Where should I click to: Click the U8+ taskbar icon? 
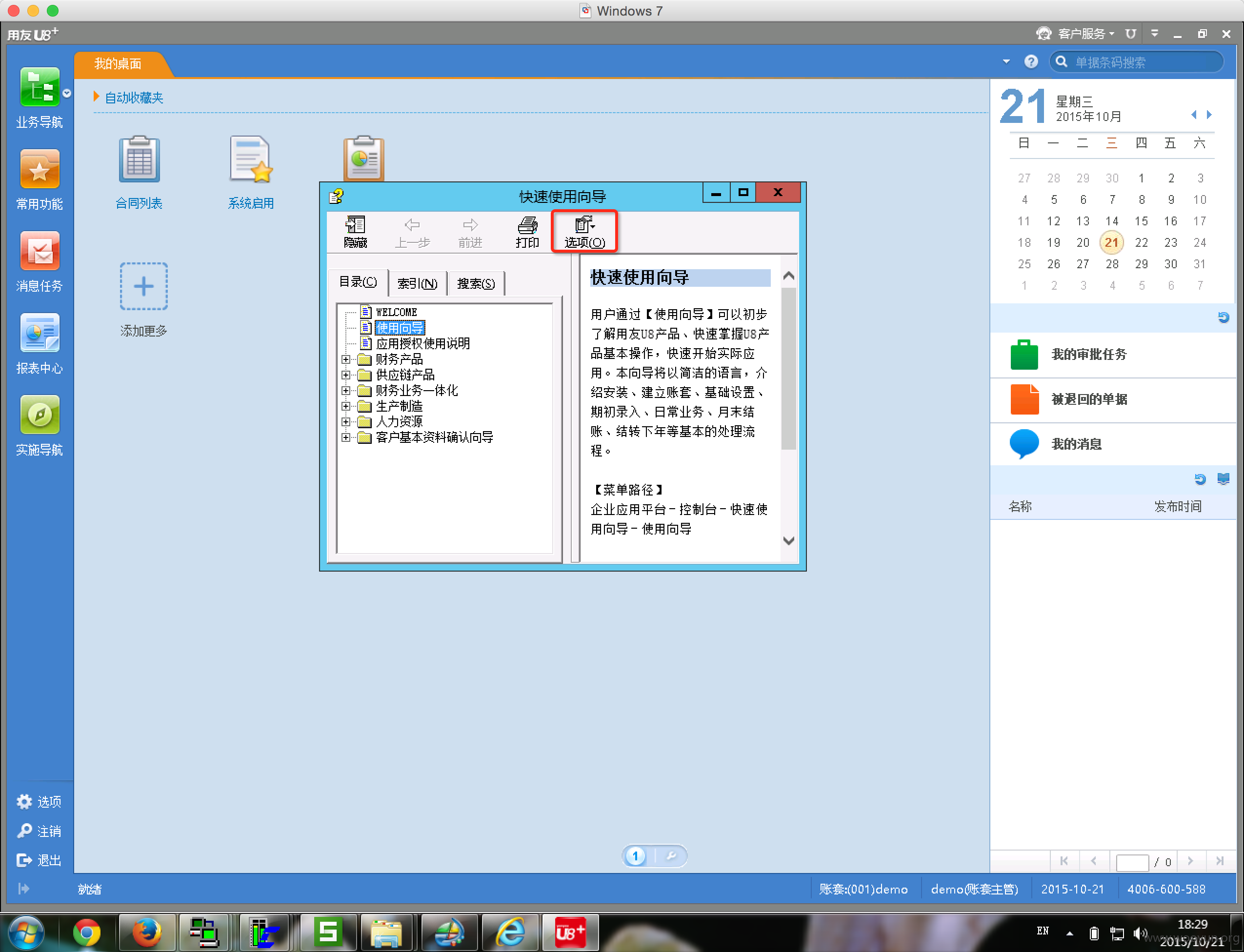click(x=570, y=932)
